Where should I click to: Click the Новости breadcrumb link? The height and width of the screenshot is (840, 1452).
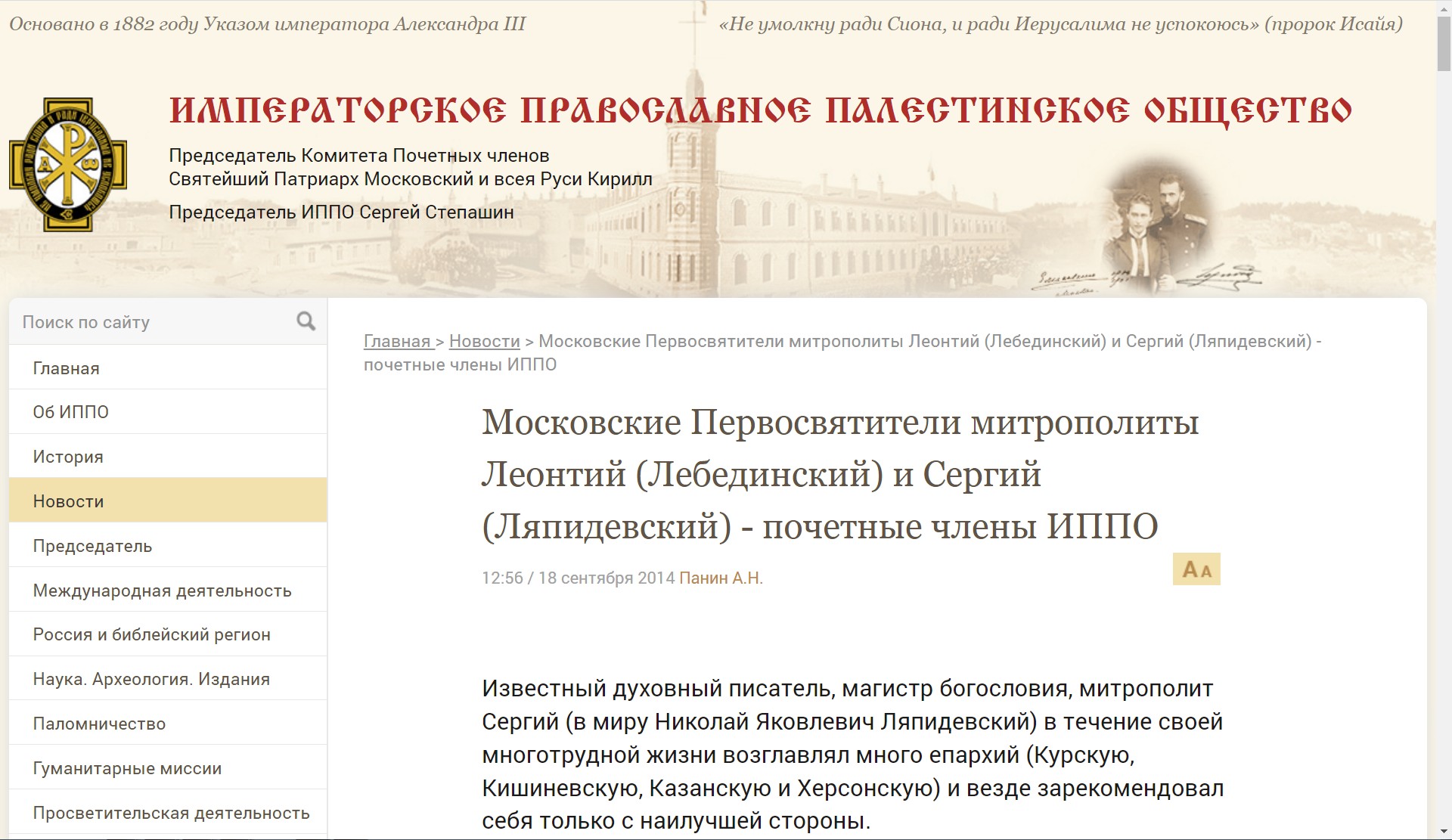485,341
